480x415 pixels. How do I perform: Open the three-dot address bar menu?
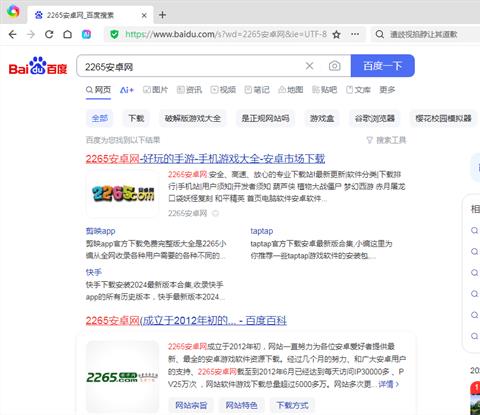click(x=355, y=34)
